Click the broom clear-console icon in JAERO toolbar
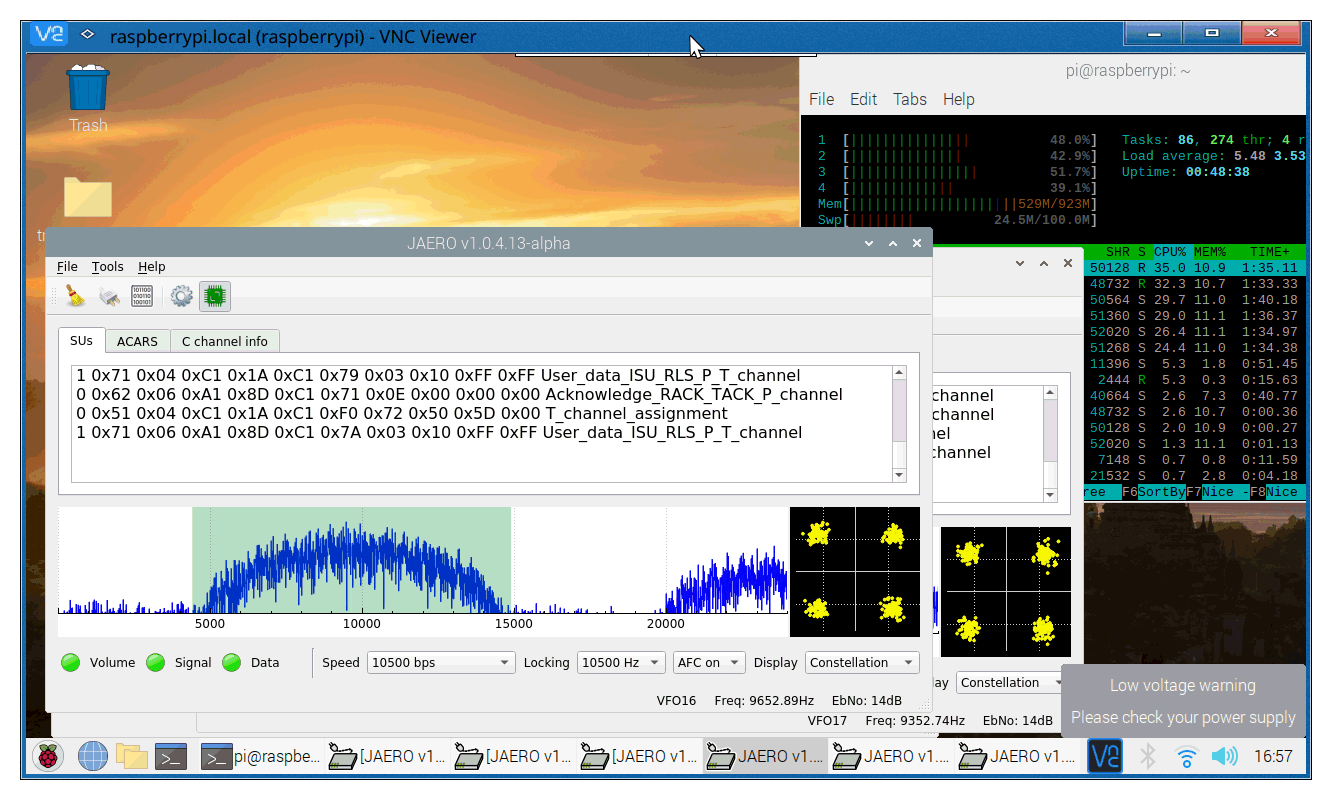This screenshot has height=800, width=1332. tap(75, 295)
